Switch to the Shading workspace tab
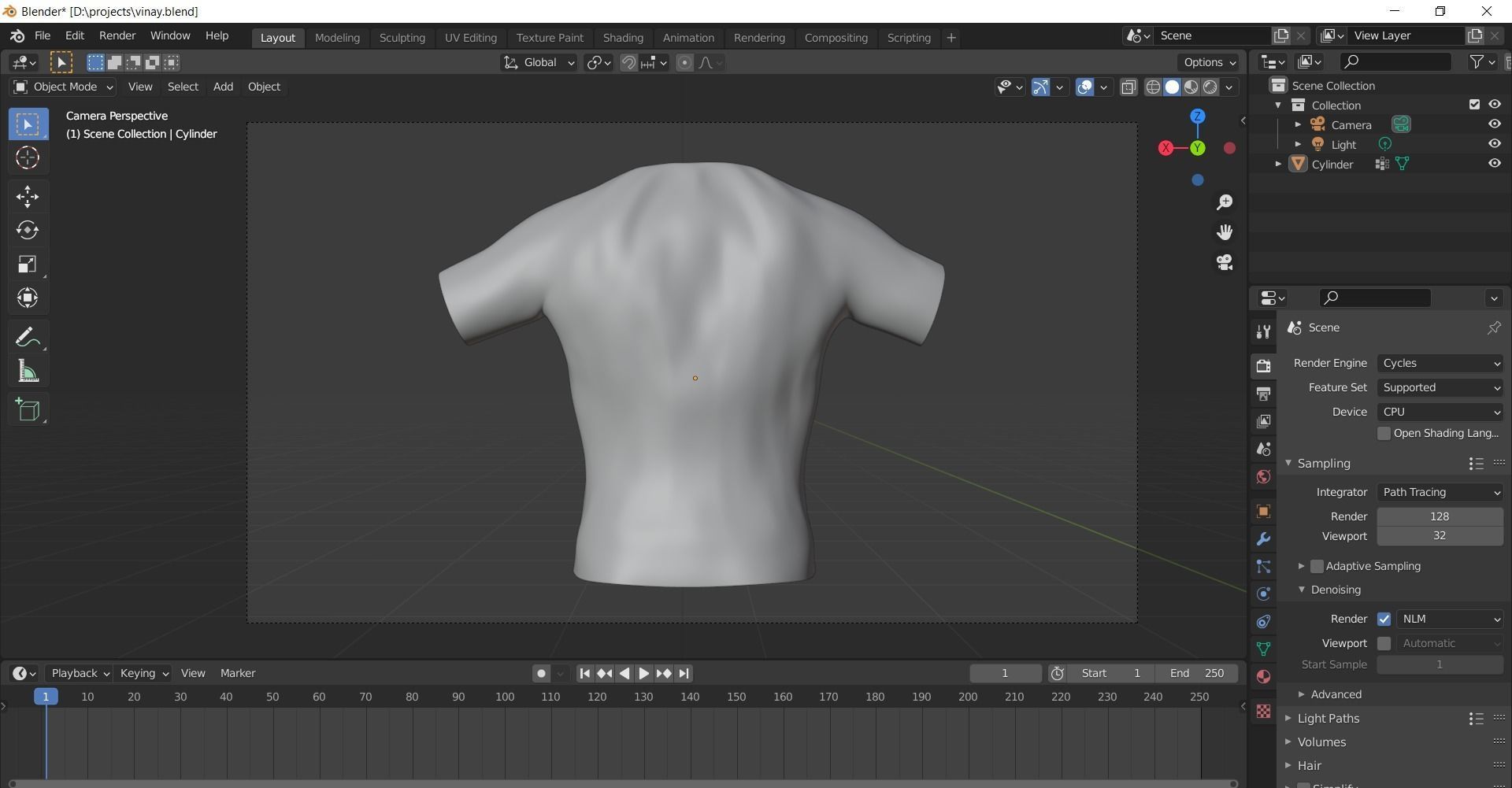 click(623, 38)
